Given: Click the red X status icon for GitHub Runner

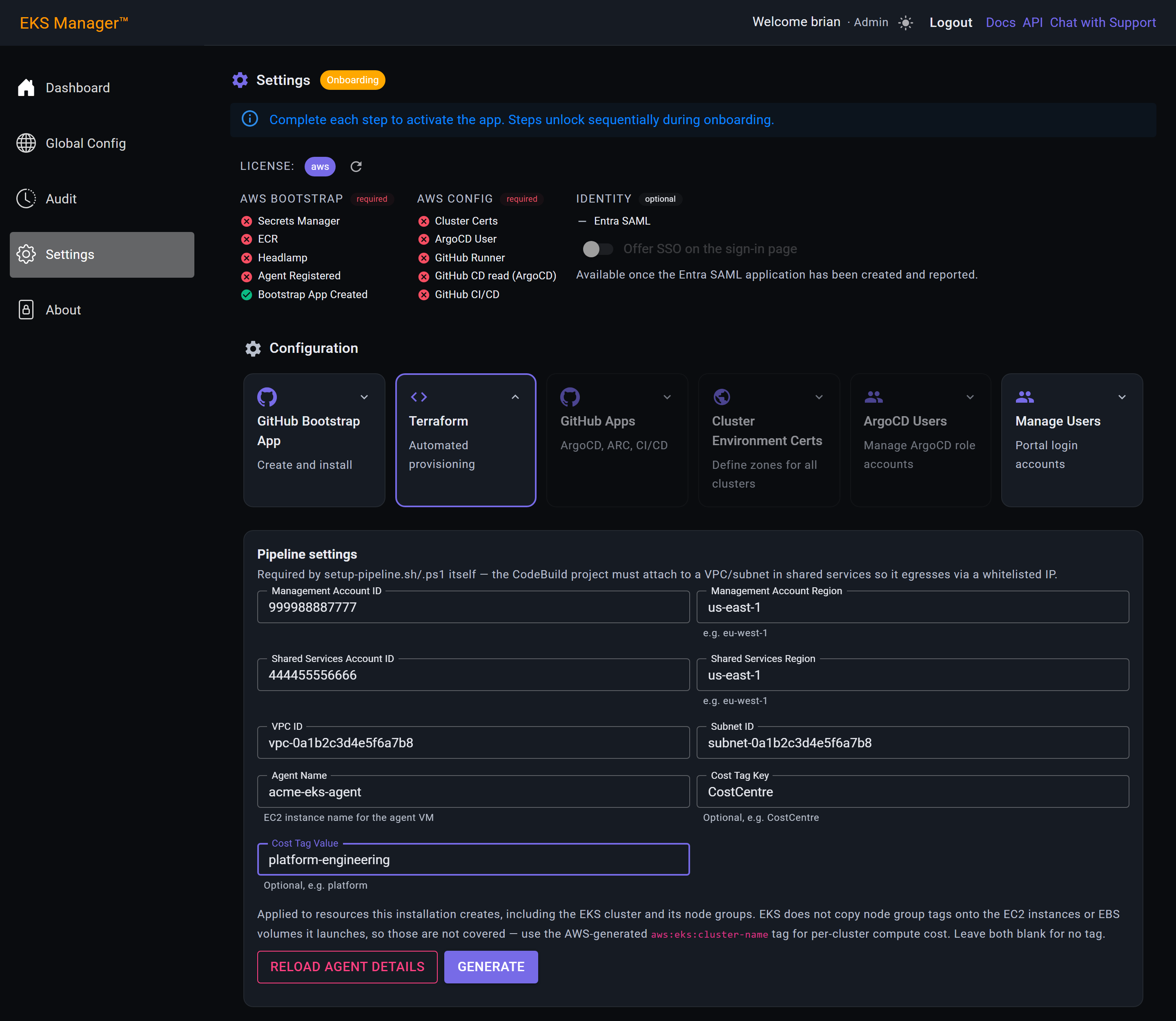Looking at the screenshot, I should tap(424, 258).
